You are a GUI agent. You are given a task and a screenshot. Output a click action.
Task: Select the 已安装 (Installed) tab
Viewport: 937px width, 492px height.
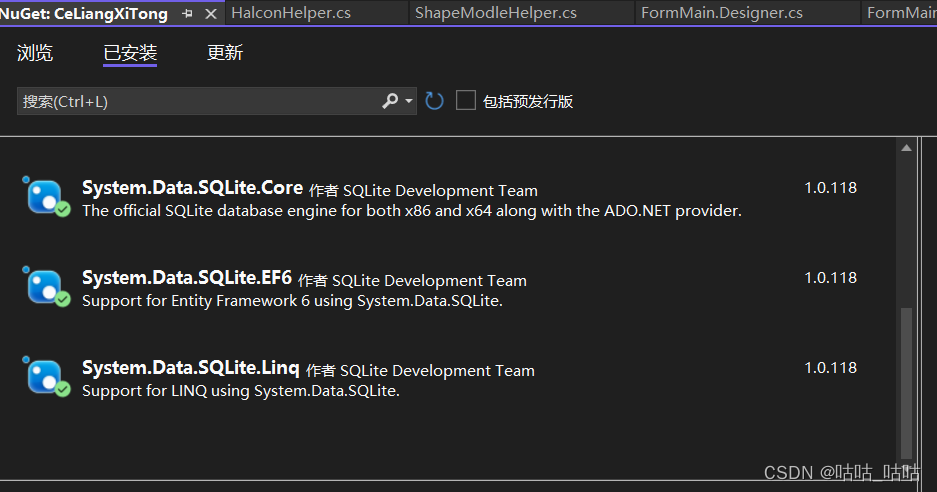(130, 53)
